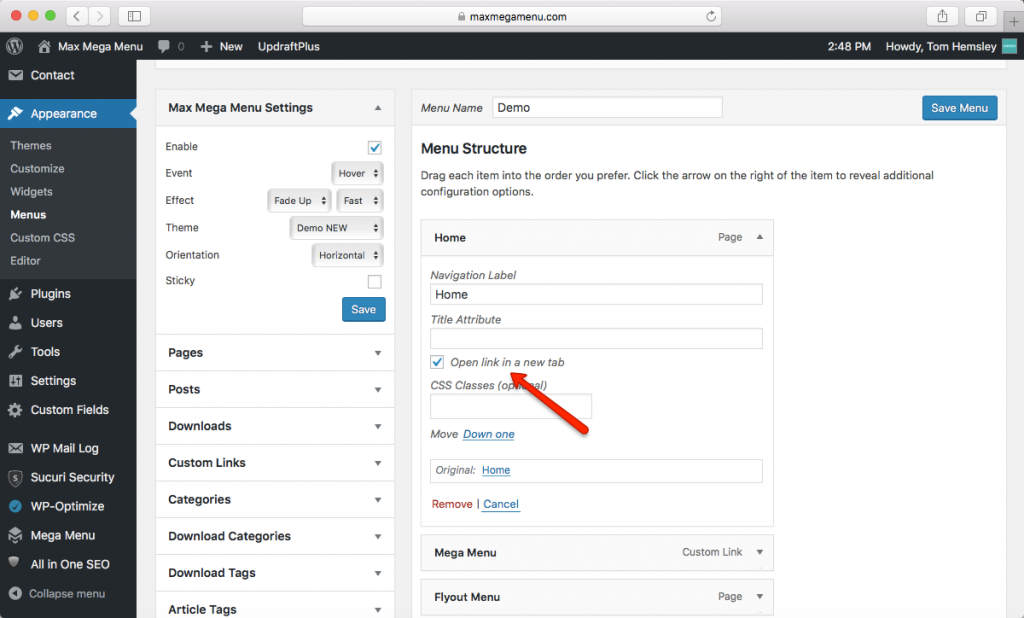Screen dimensions: 1024x618
Task: Click the Down one move link
Action: coord(489,434)
